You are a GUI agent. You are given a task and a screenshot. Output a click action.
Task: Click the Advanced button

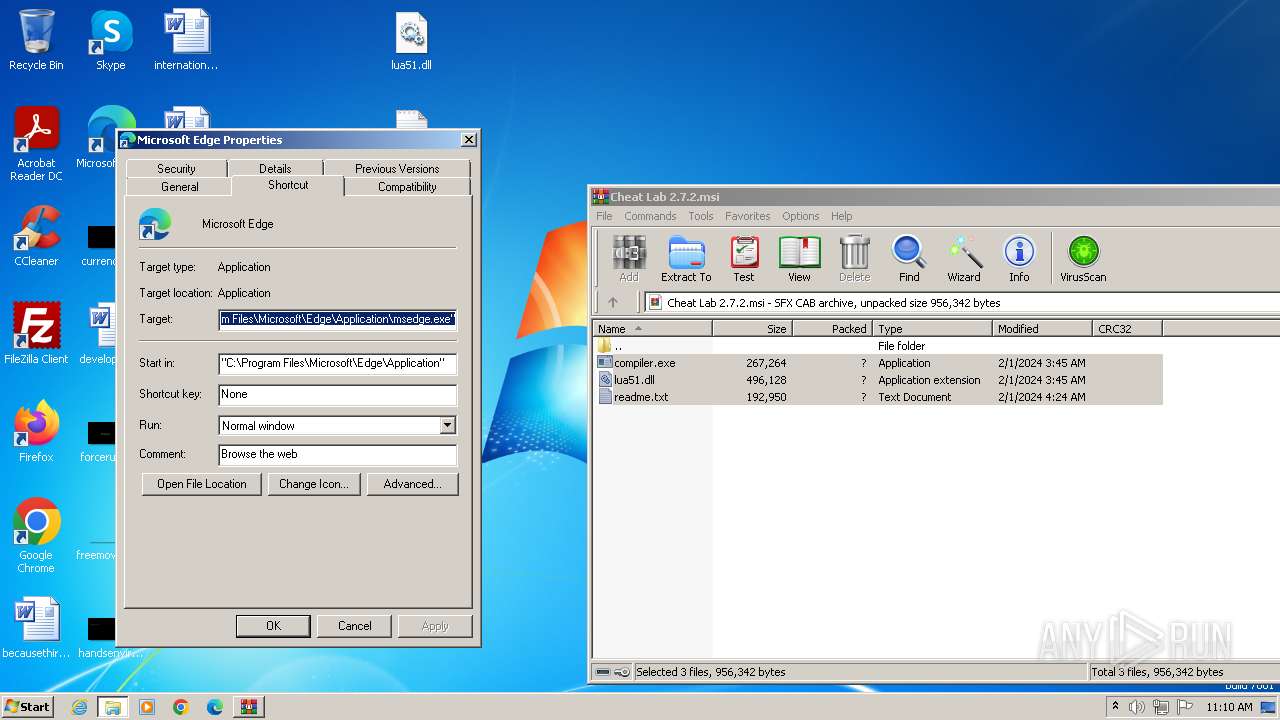[412, 484]
